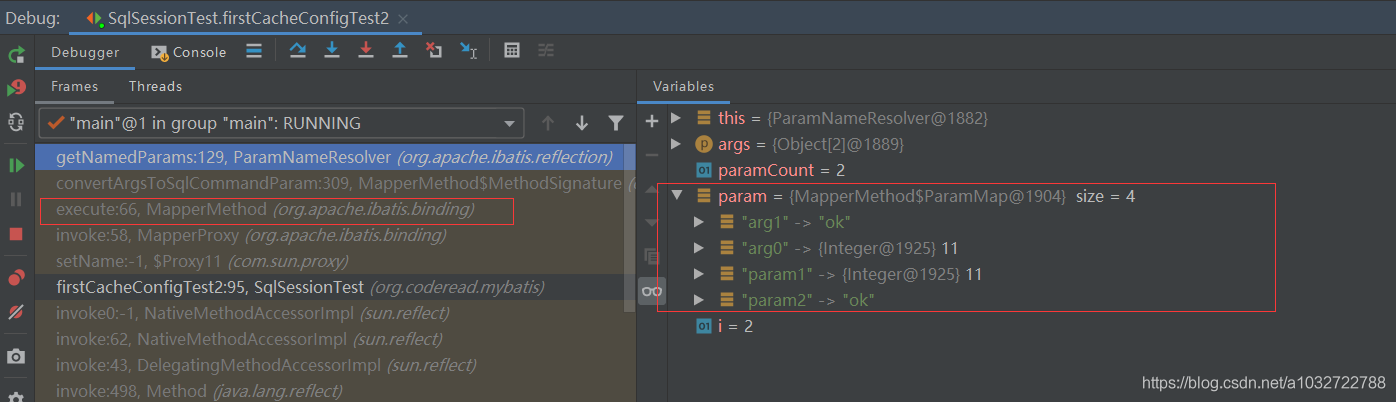Image resolution: width=1396 pixels, height=402 pixels.
Task: Select the Variables tab
Action: click(x=684, y=86)
